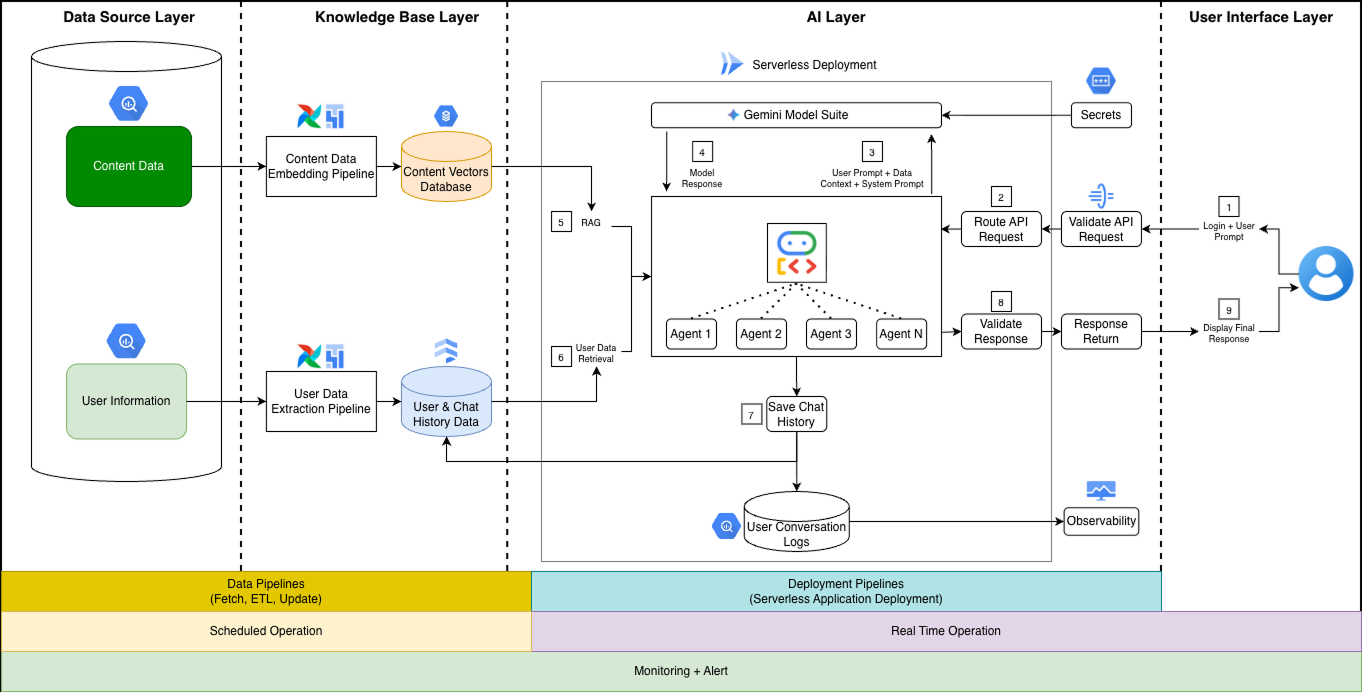Click the yellow Data Pipelines bar
The width and height of the screenshot is (1362, 693).
pyautogui.click(x=266, y=591)
